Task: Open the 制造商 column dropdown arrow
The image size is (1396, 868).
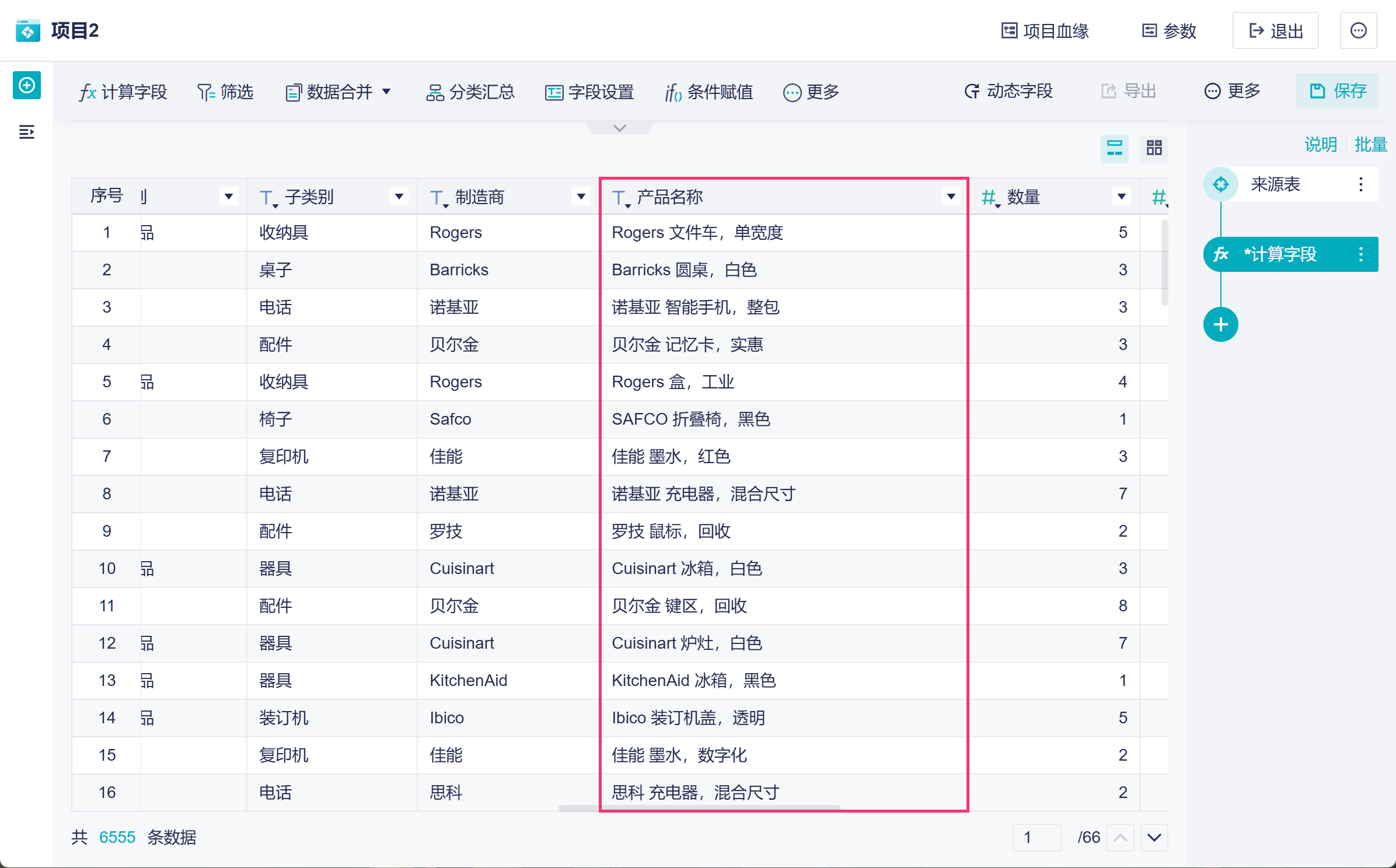Action: (581, 197)
